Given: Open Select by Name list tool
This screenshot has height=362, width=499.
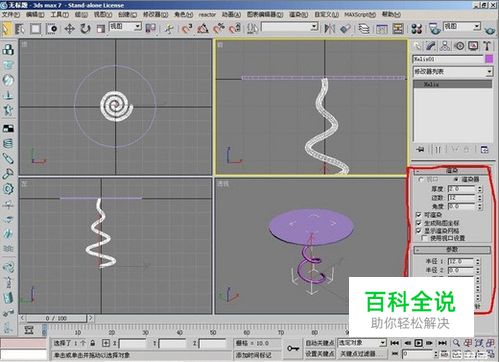Looking at the screenshot, I should 20,29.
